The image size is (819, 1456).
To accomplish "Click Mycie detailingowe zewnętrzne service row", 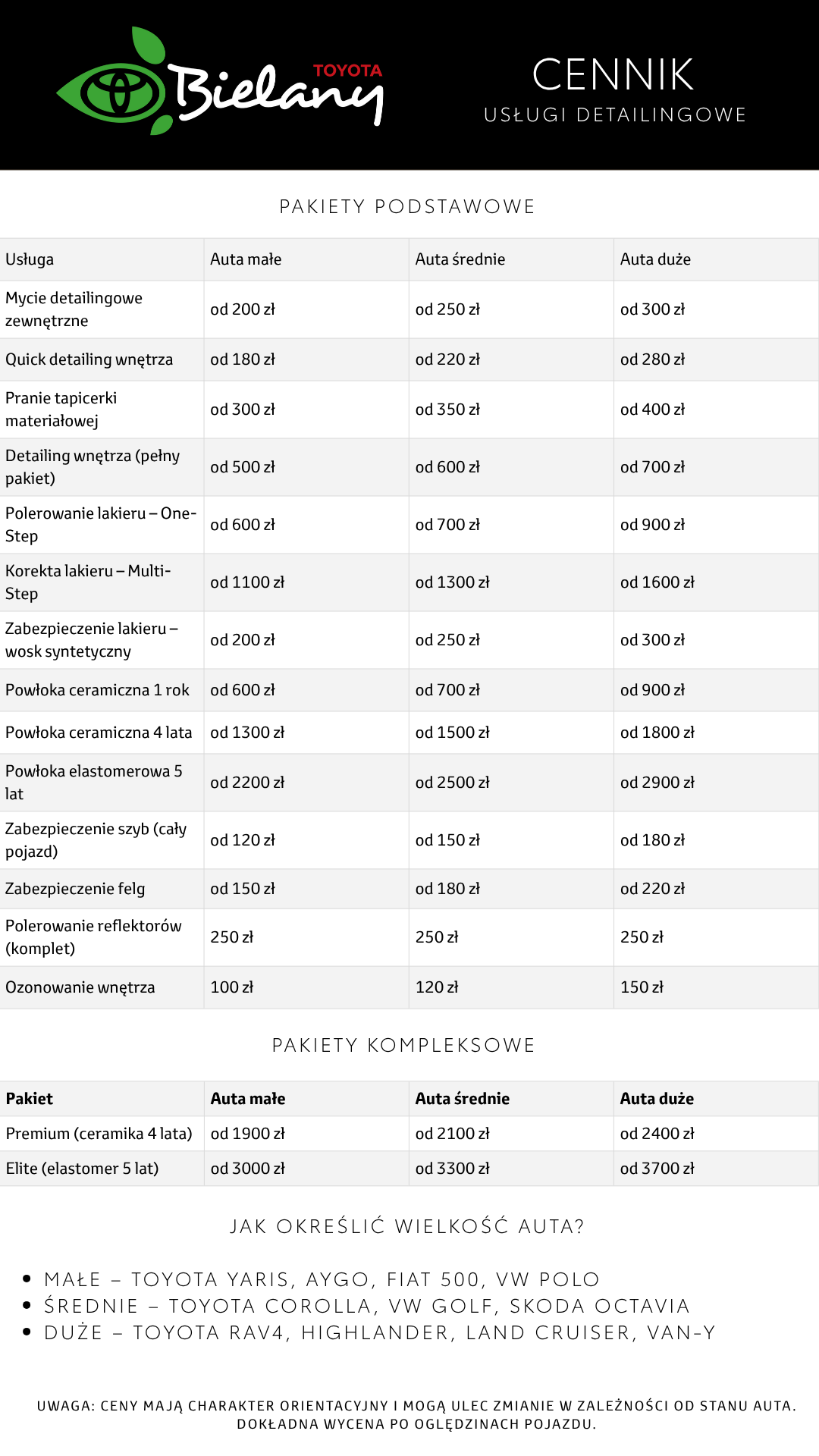I will point(409,309).
